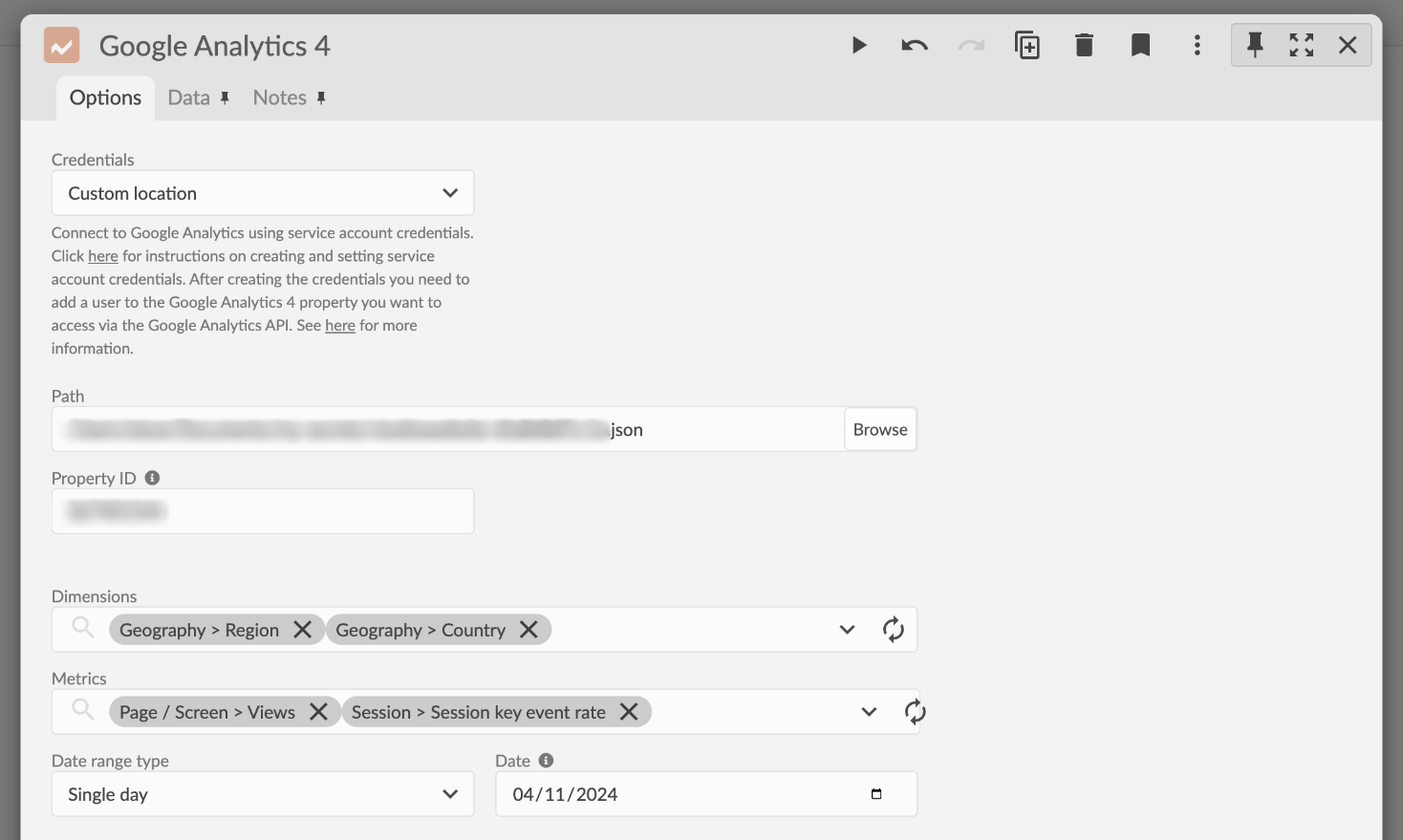This screenshot has width=1403, height=840.
Task: Expand the Metrics dropdown list
Action: click(869, 712)
